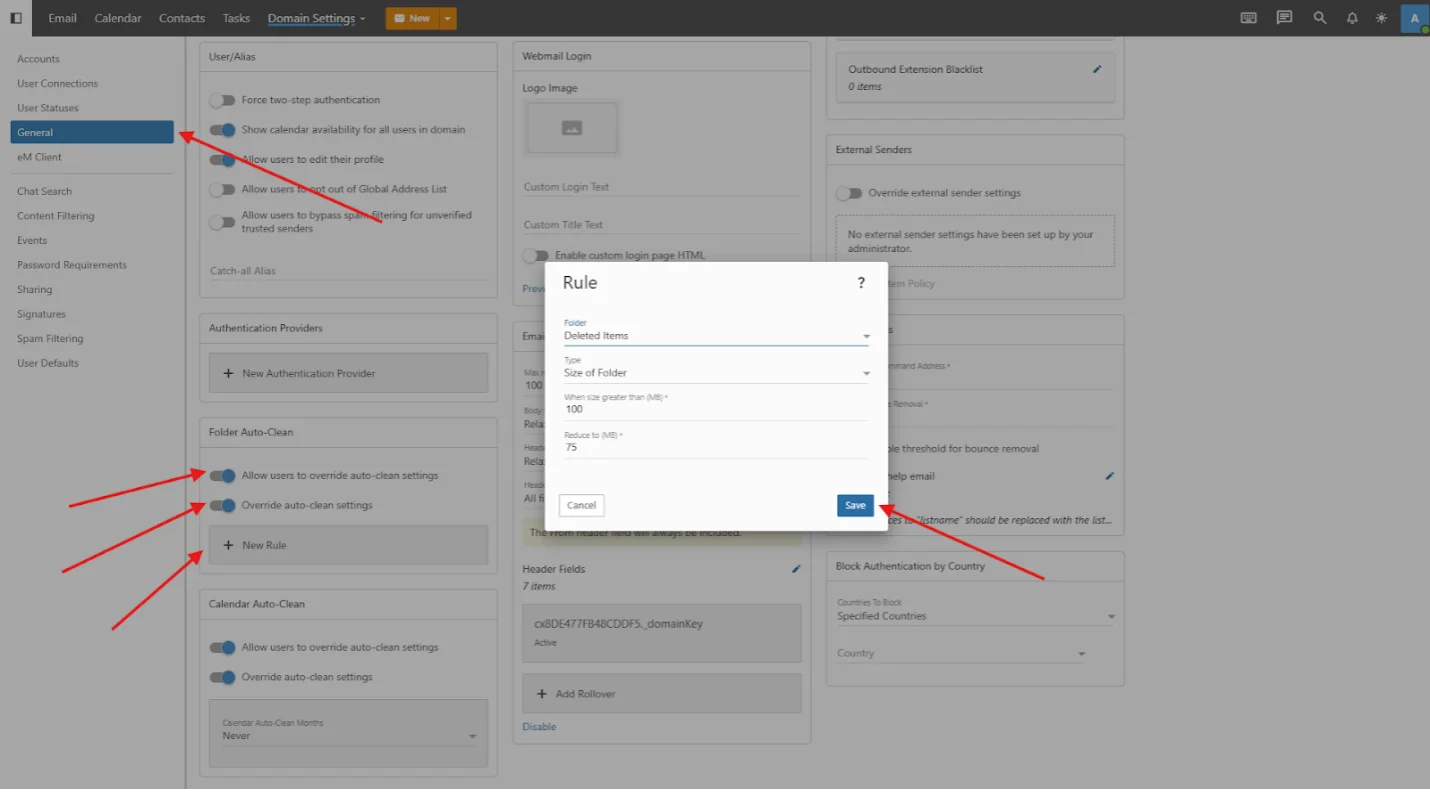Open the Email tab
This screenshot has width=1430, height=794.
(62, 18)
